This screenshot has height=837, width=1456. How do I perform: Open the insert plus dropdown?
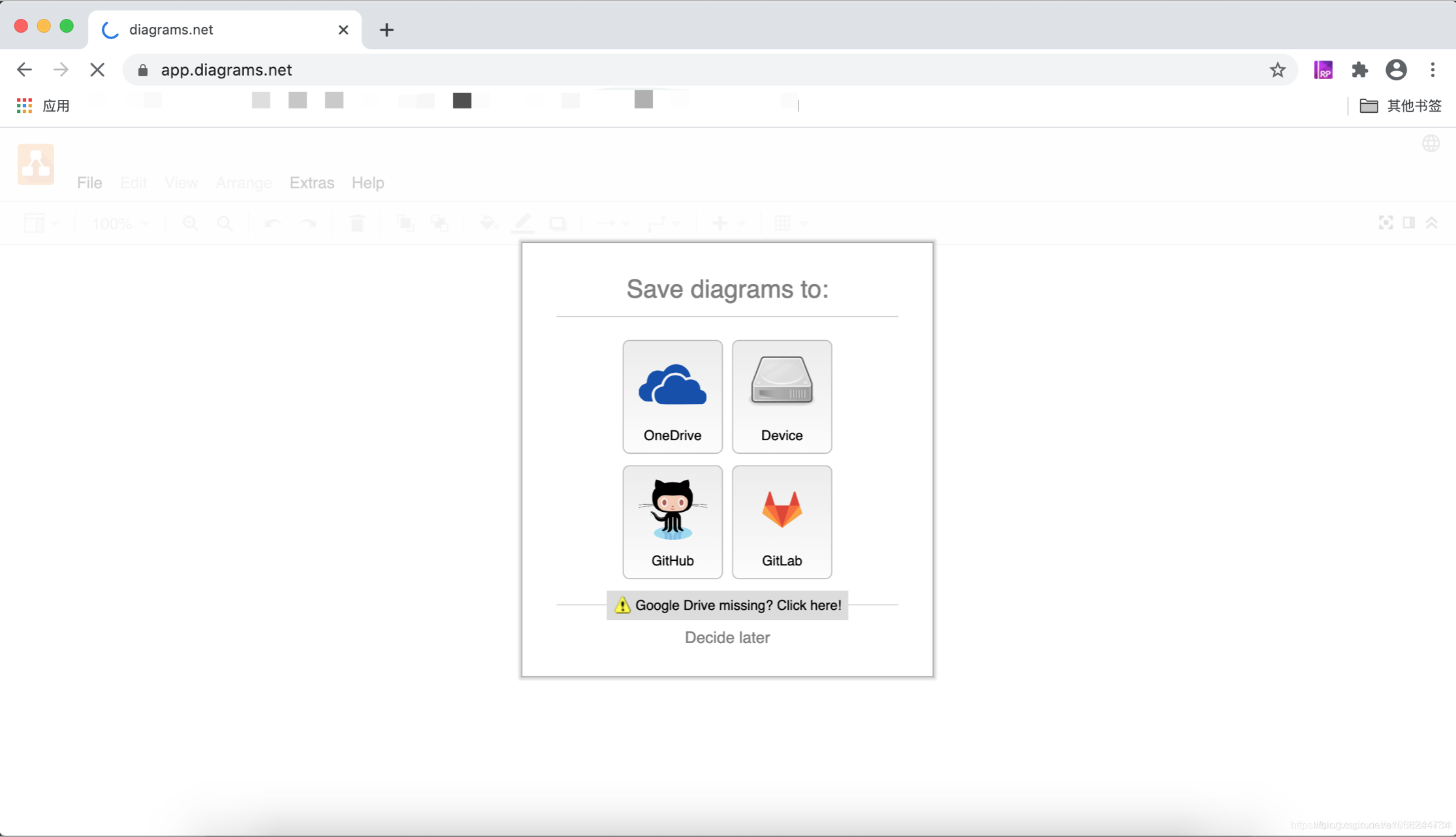(x=727, y=223)
